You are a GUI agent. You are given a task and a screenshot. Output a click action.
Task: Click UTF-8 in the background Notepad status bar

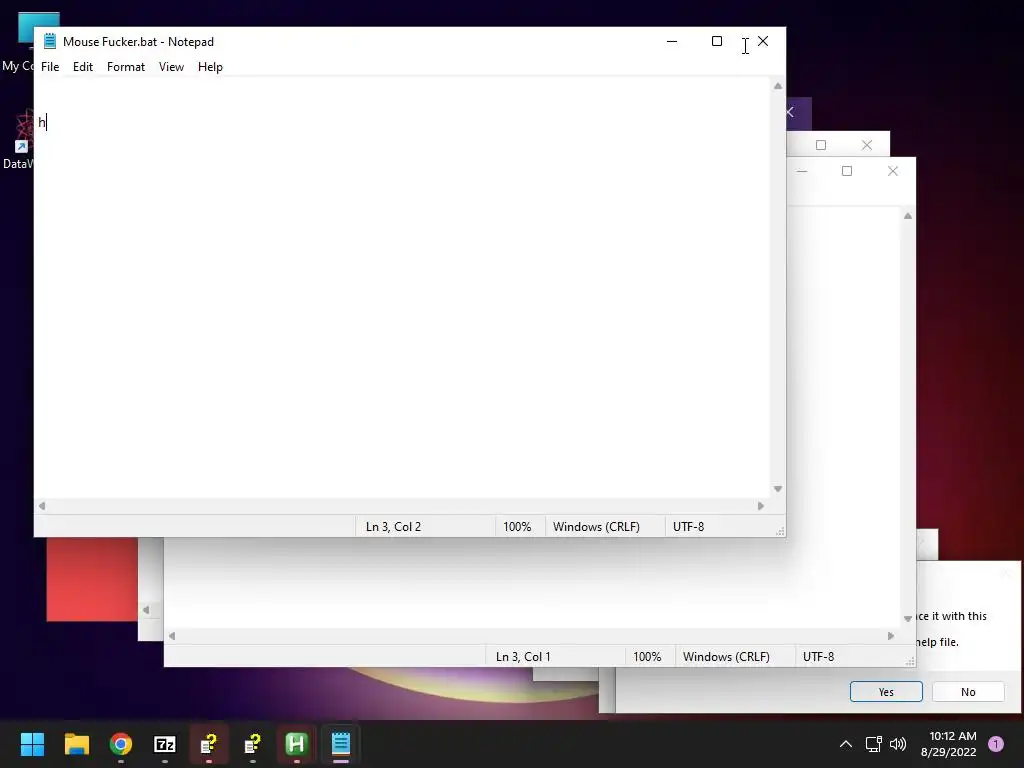(818, 656)
